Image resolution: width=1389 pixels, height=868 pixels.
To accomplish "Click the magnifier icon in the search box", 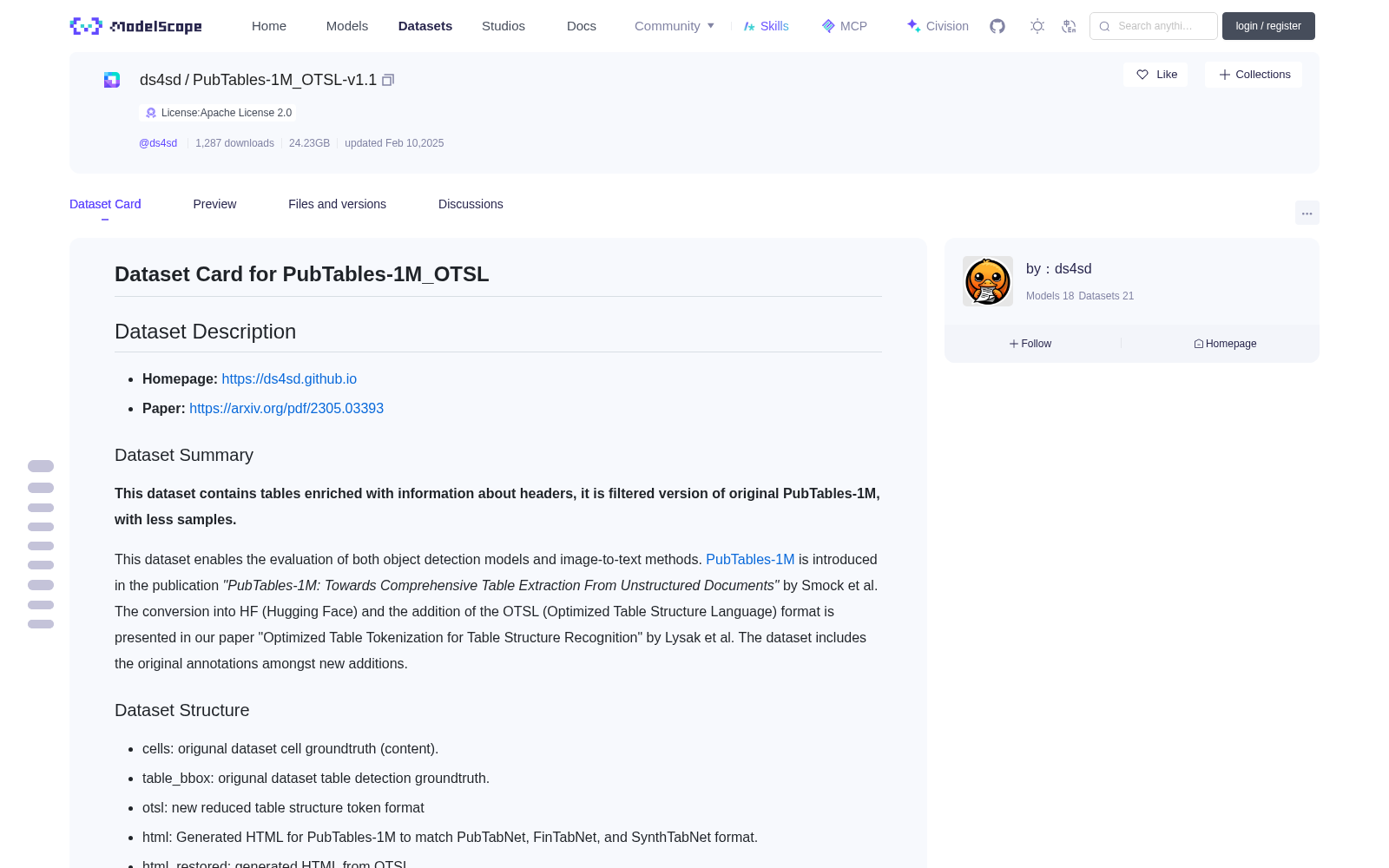I will coord(1104,26).
